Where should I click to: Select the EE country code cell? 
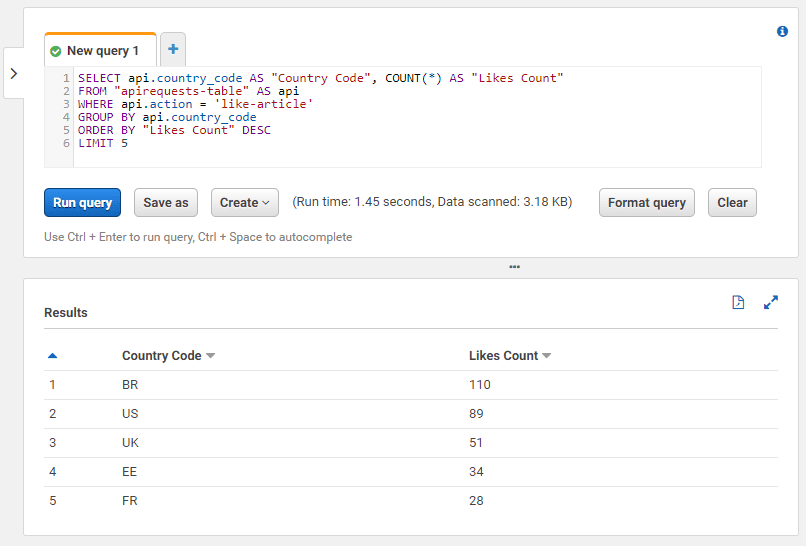click(130, 472)
